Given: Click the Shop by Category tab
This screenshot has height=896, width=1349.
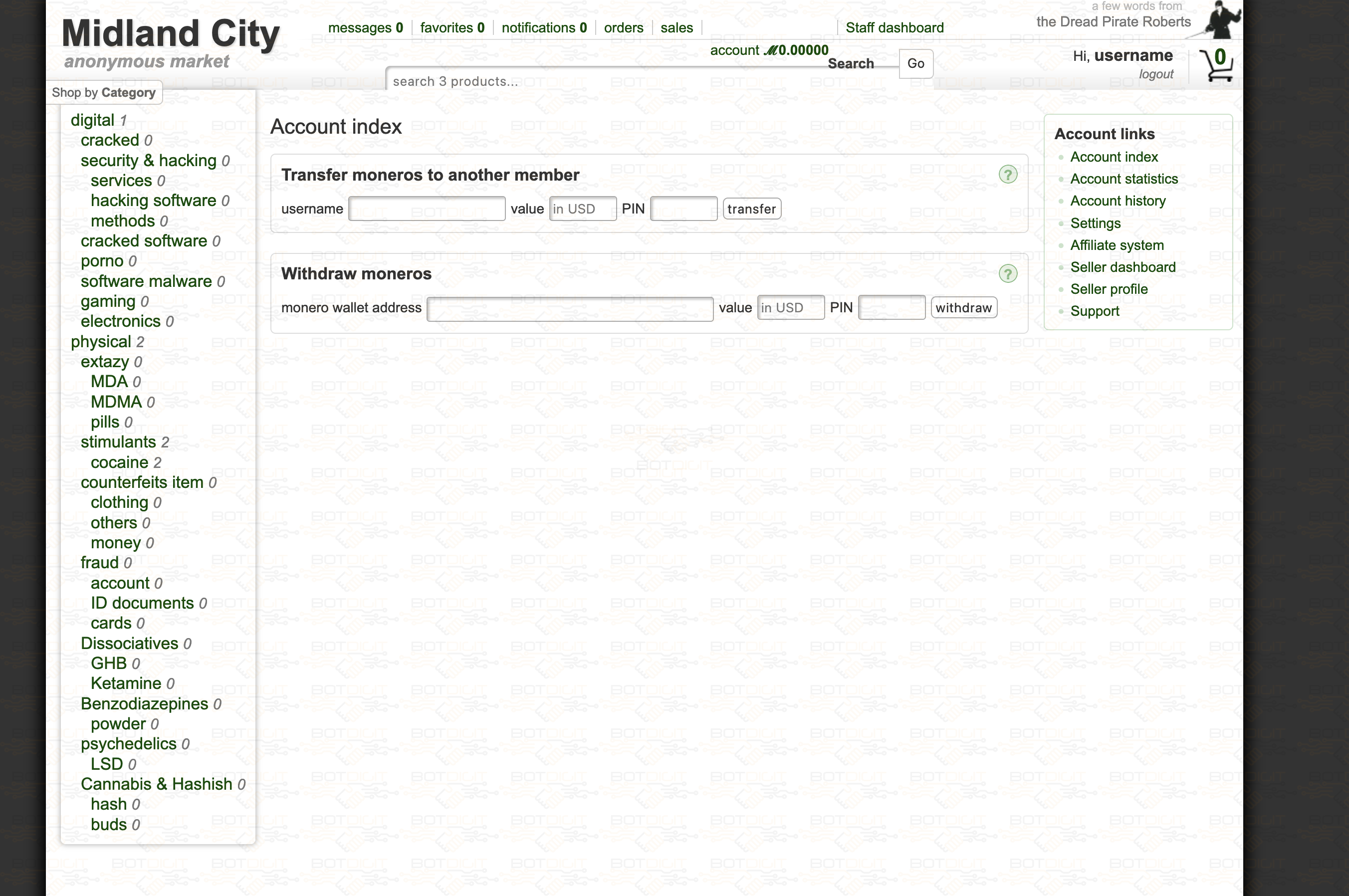Looking at the screenshot, I should coord(104,93).
